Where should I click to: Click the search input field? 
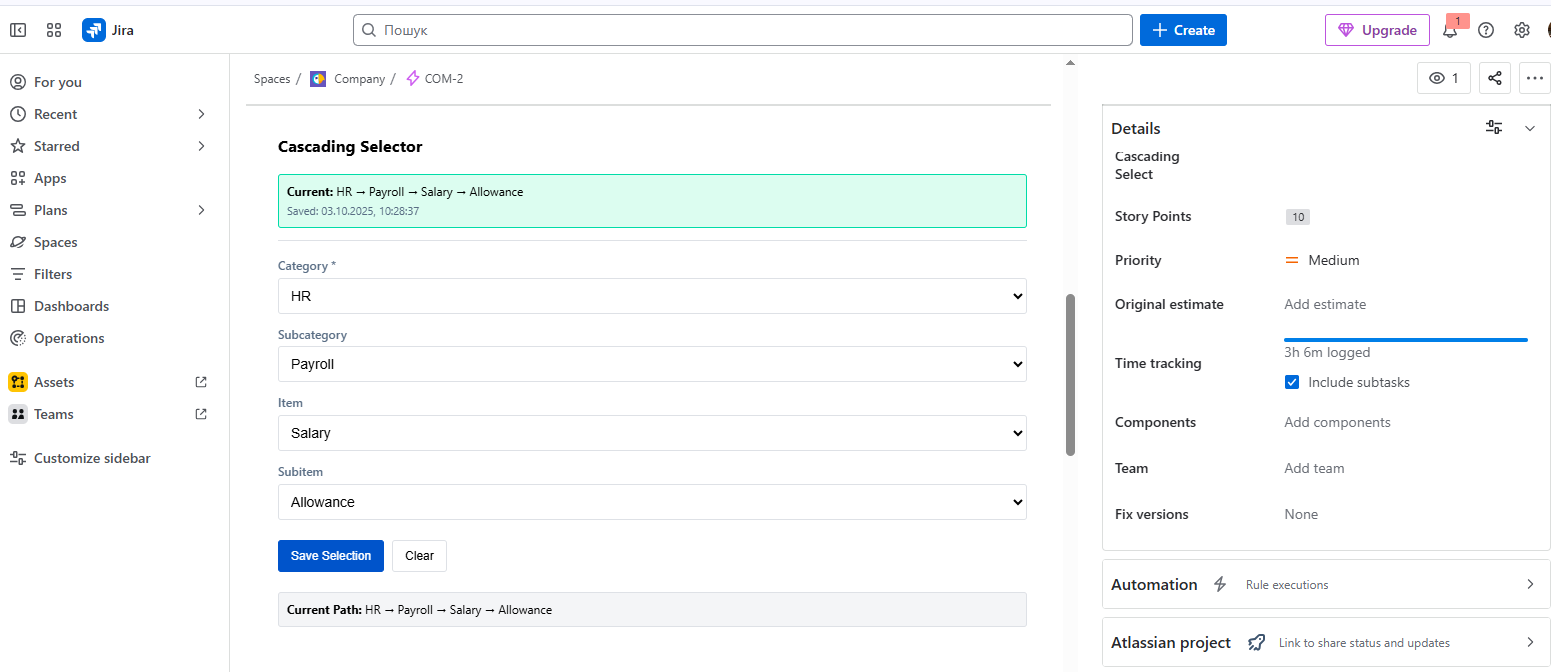[x=742, y=30]
